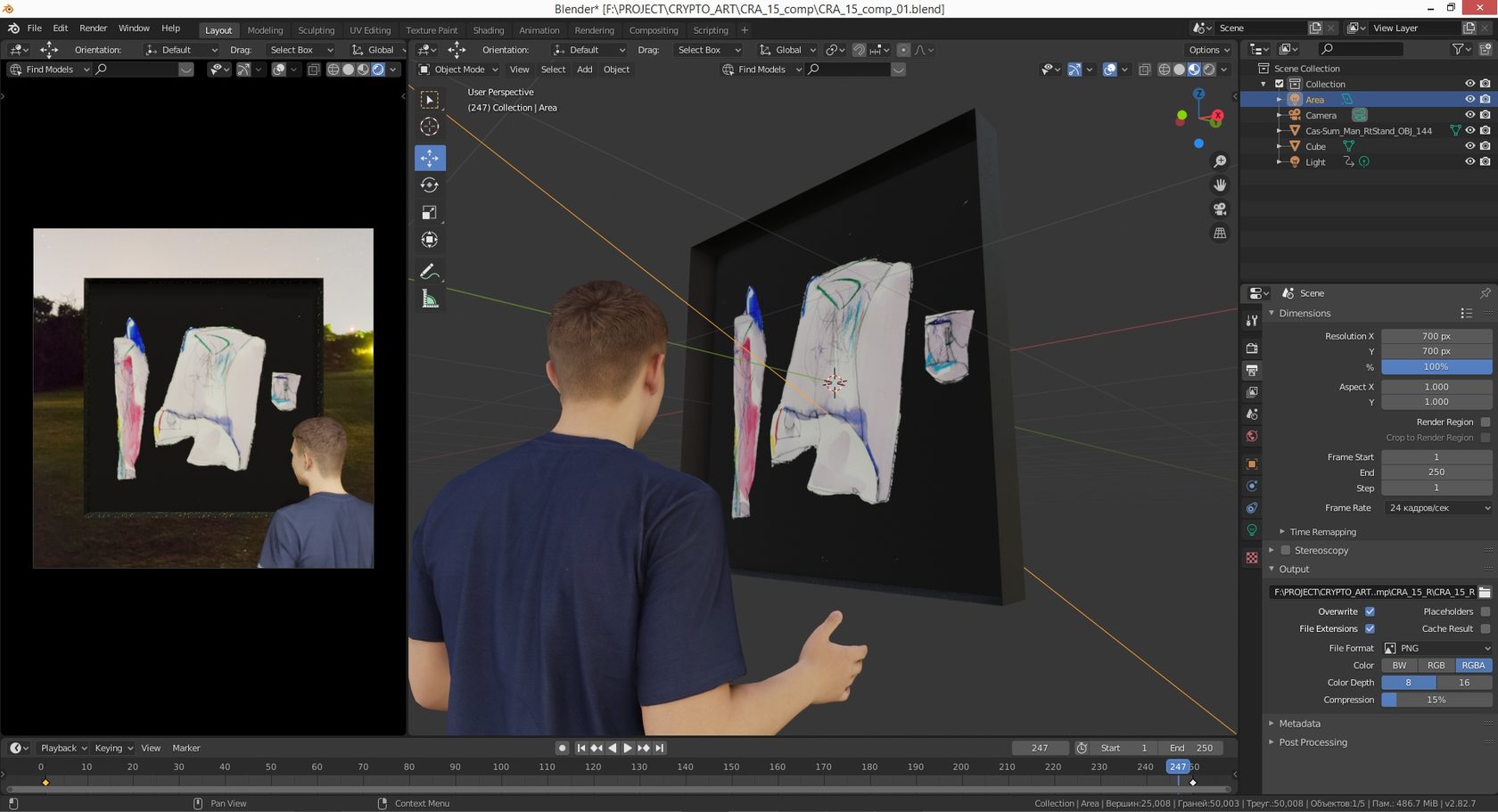Click the zoom magnifier viewport gizmo
The image size is (1498, 812).
click(x=1220, y=161)
